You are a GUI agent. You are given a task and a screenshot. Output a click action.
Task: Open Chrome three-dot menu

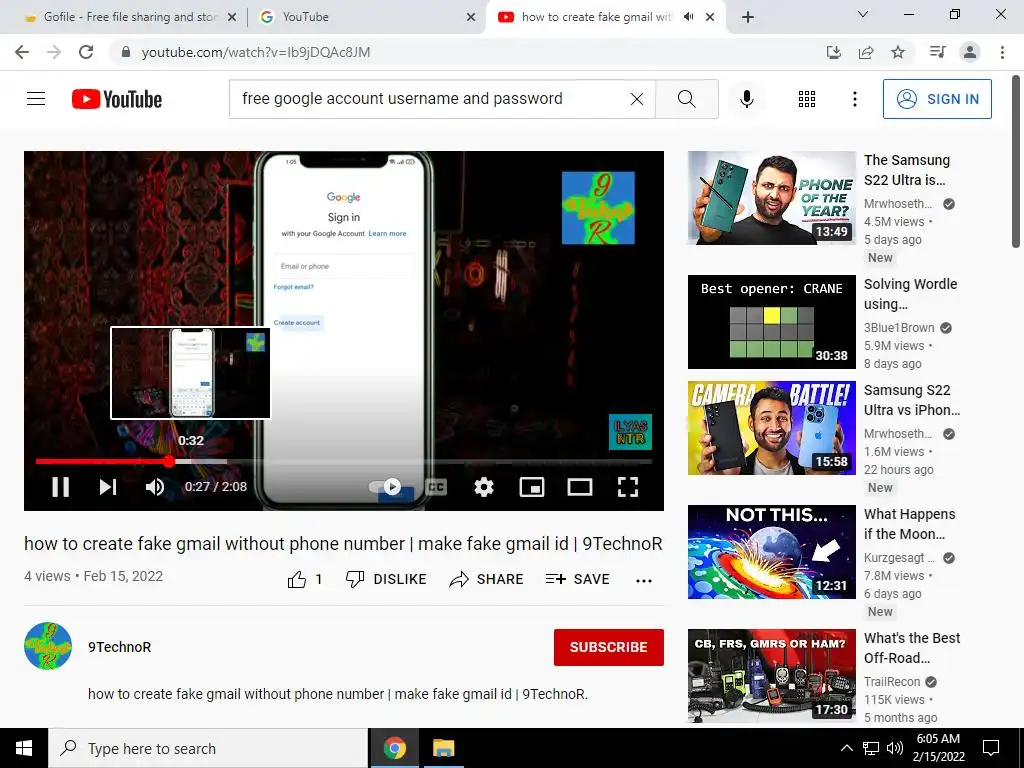point(1002,52)
